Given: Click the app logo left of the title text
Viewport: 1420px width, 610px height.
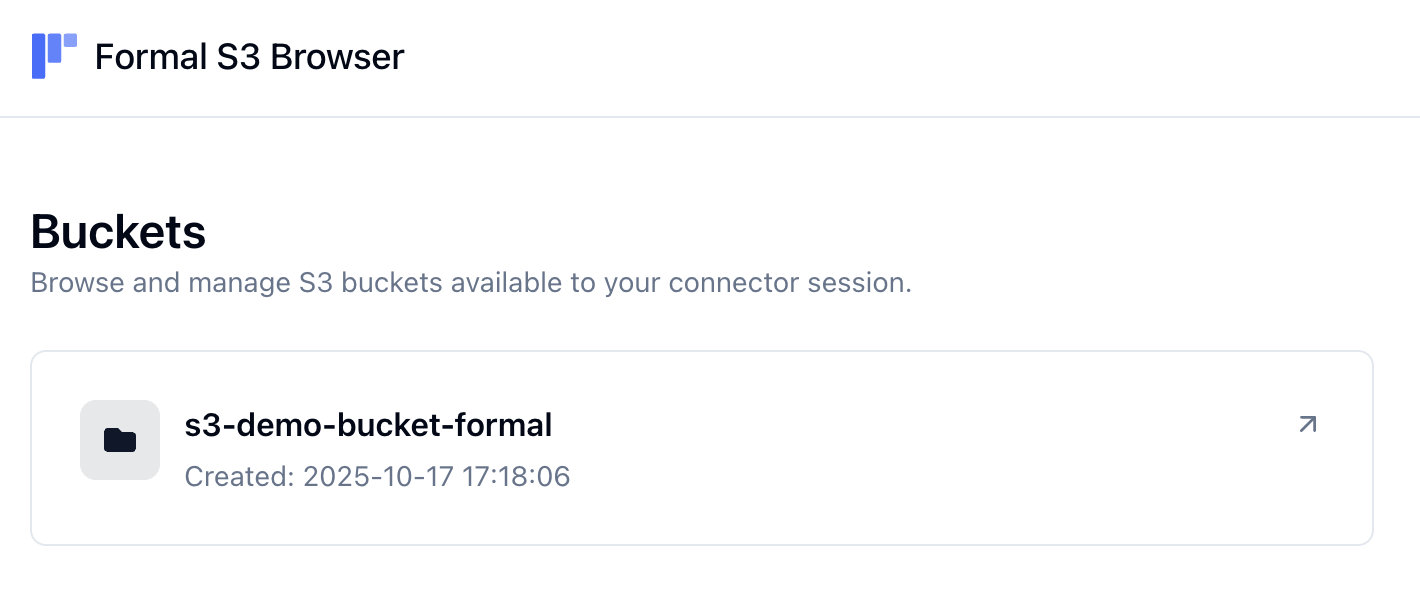Looking at the screenshot, I should coord(55,56).
